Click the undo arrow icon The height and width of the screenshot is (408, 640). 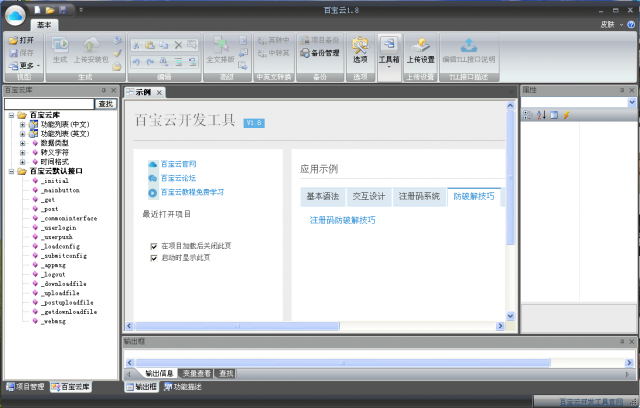click(x=136, y=62)
